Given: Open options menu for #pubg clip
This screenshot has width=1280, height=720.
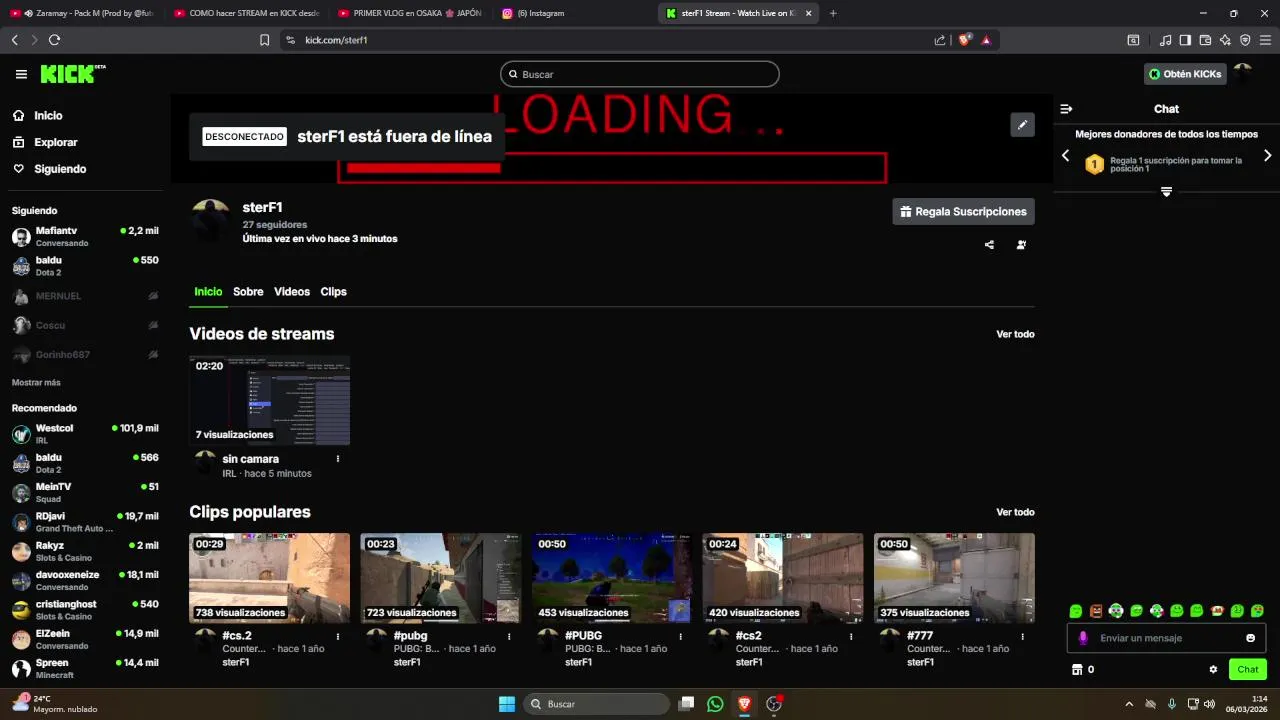Looking at the screenshot, I should click(x=509, y=636).
